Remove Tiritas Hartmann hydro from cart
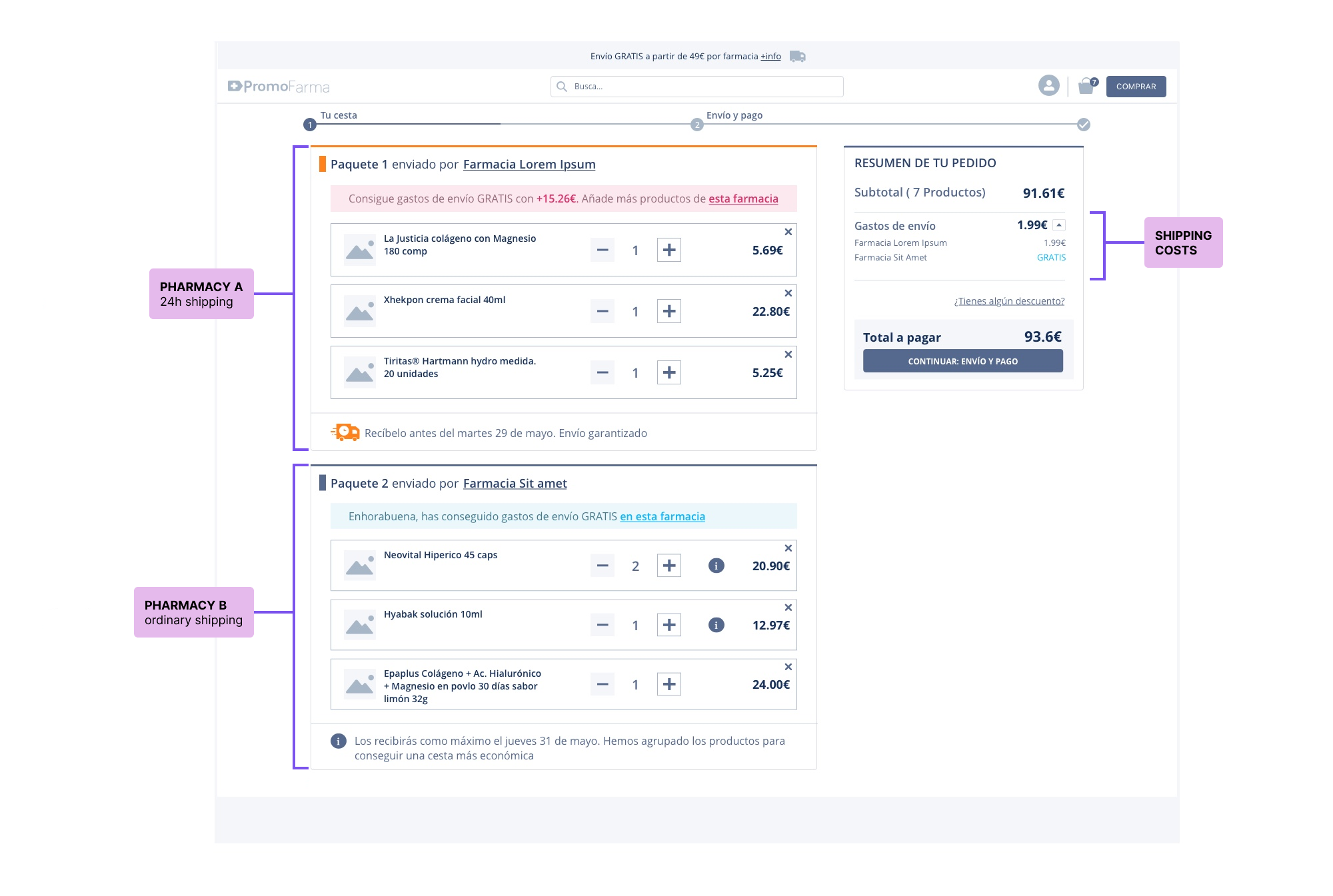1333x896 pixels. click(x=788, y=354)
